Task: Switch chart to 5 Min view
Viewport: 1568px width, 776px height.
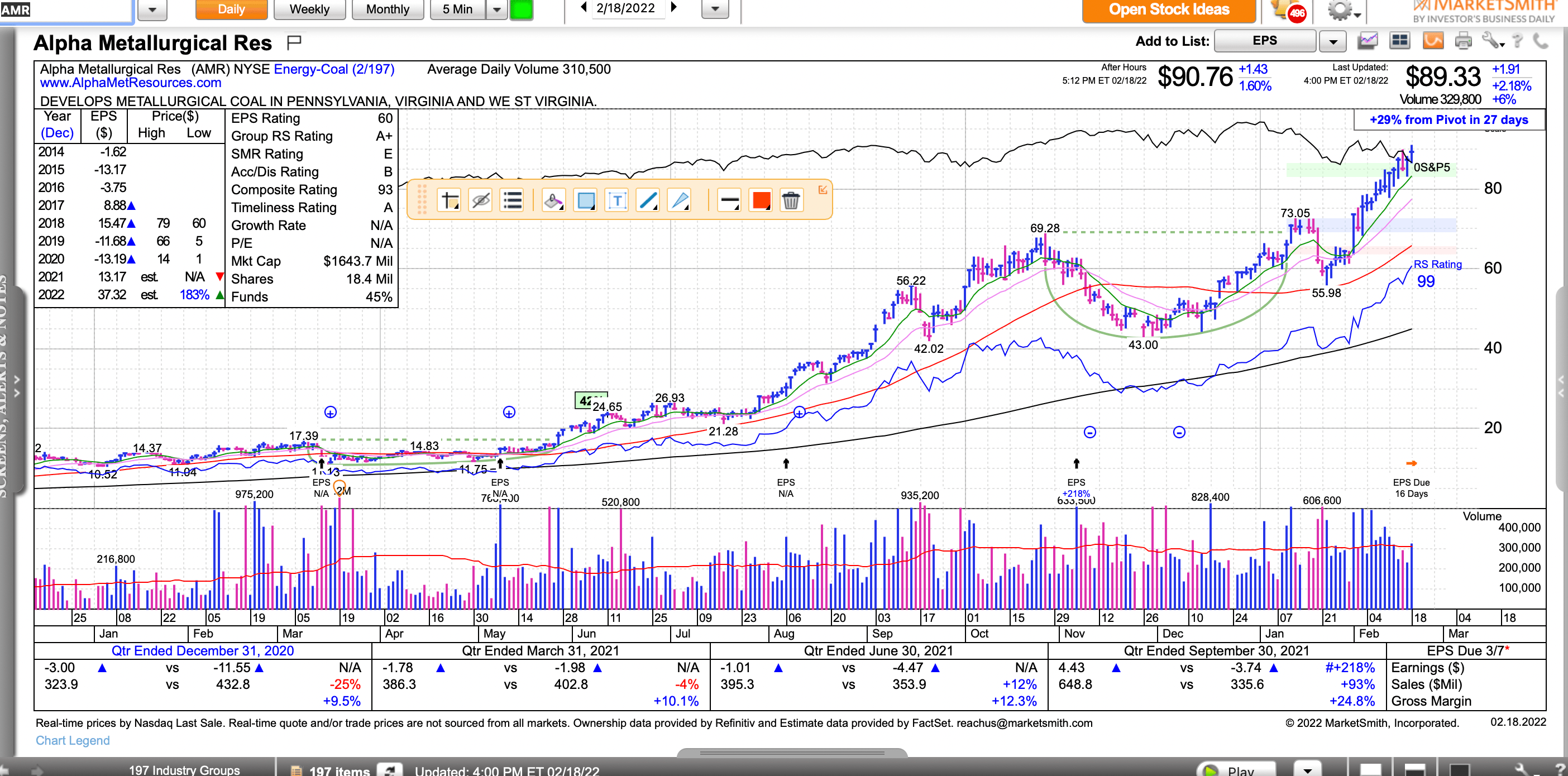Action: [x=458, y=9]
